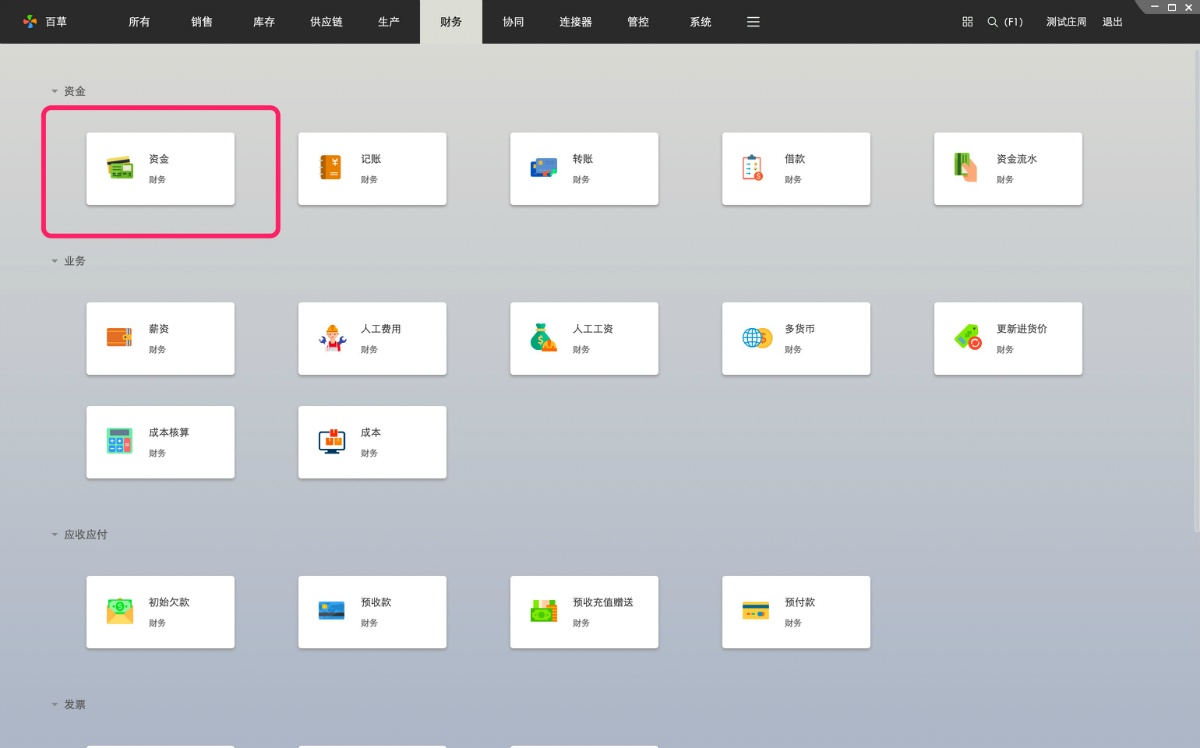
Task: Open the search (F1) magnifier
Action: [993, 21]
